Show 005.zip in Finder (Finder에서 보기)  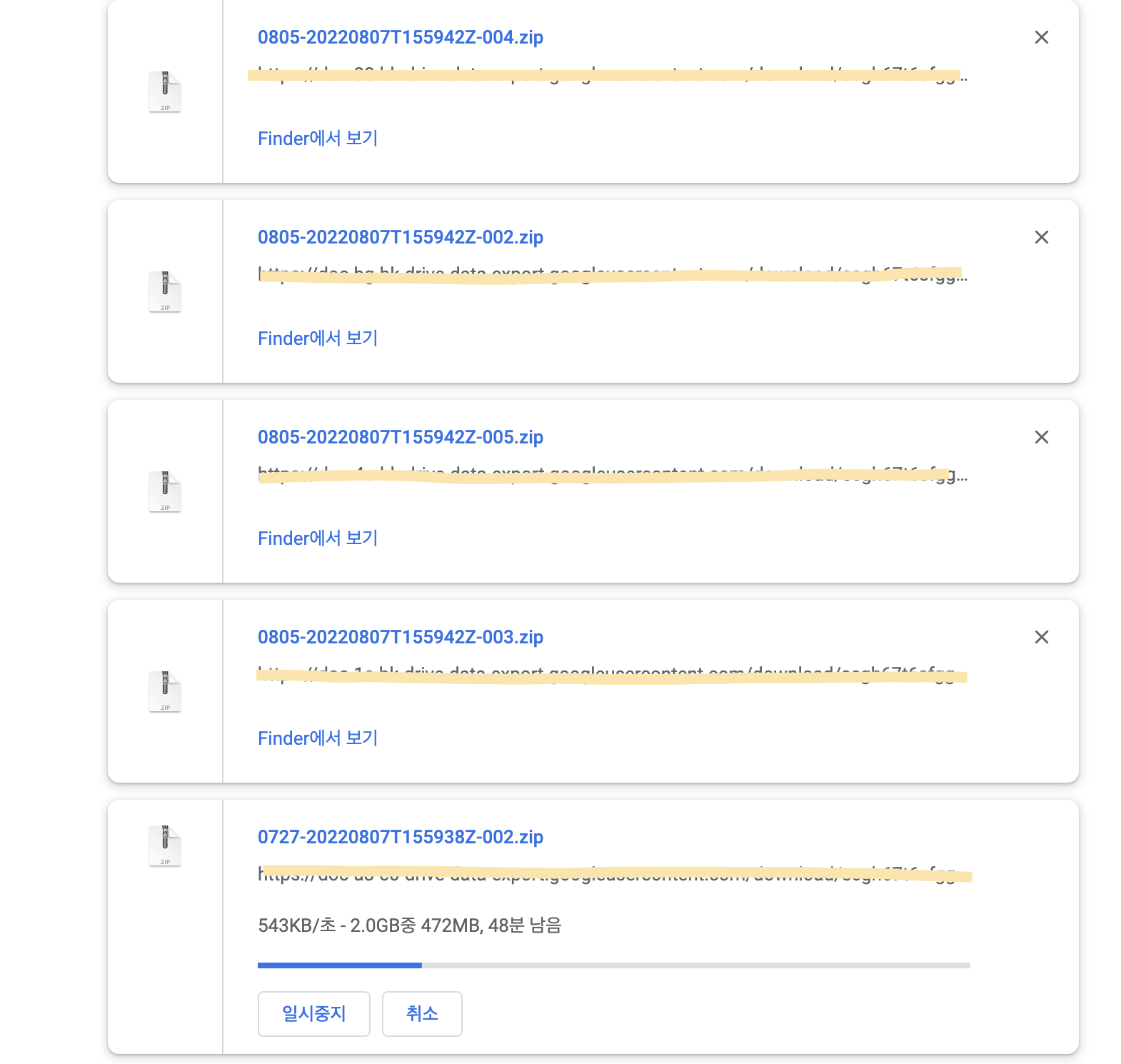click(x=318, y=538)
